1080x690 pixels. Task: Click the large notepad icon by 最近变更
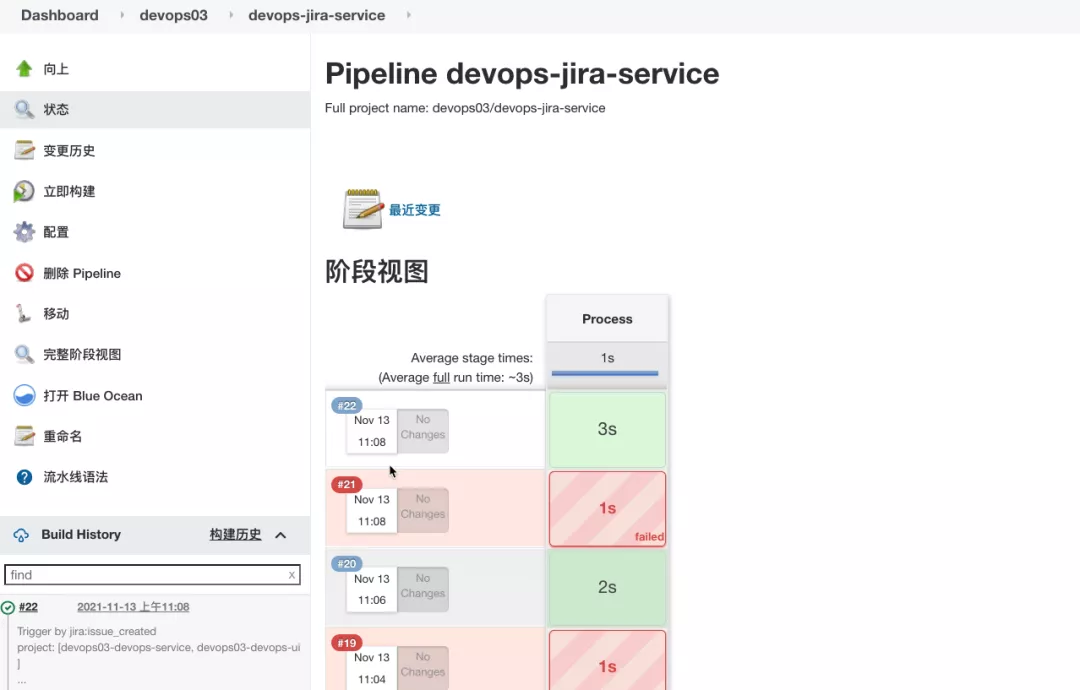coord(363,209)
